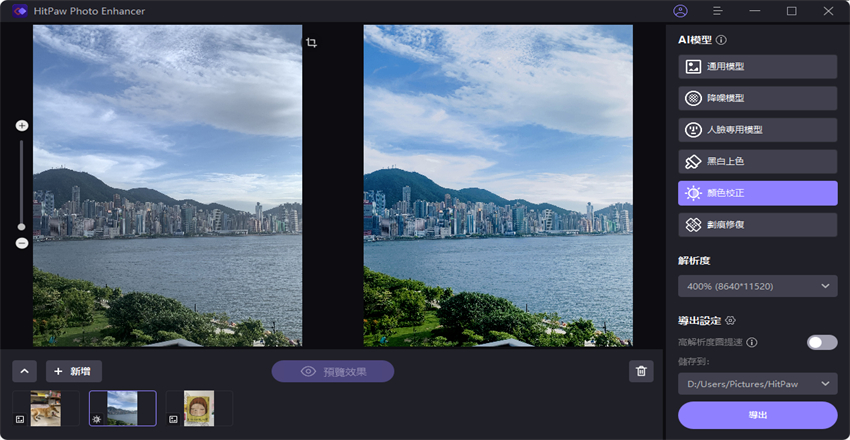Click the crop tool icon
This screenshot has width=850, height=440.
coord(312,43)
